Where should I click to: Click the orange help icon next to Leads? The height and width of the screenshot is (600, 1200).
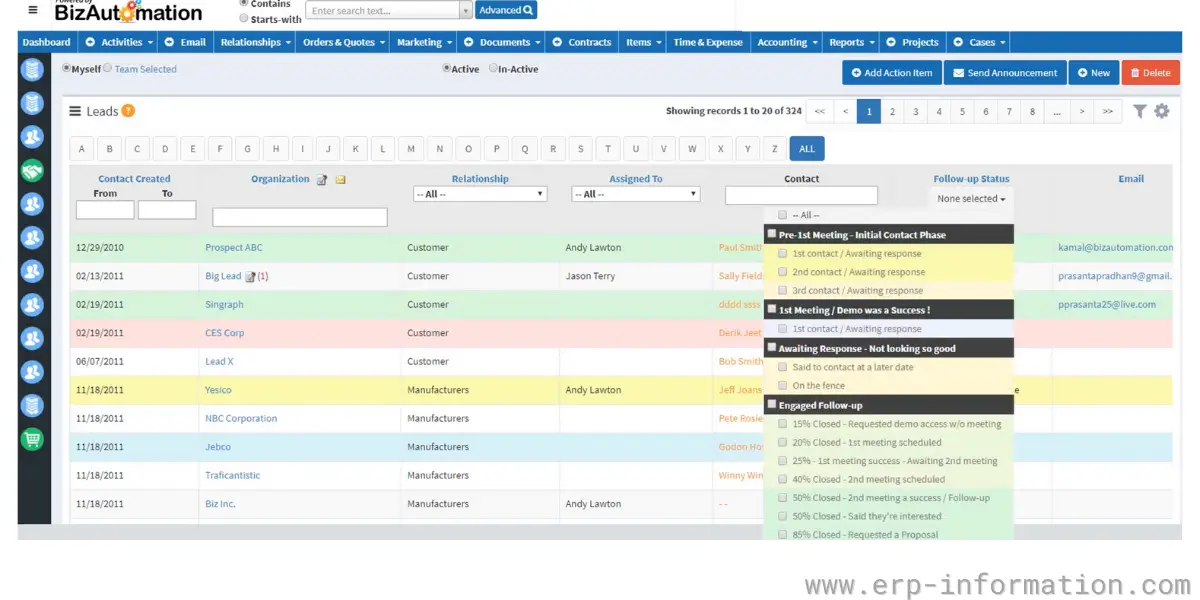pyautogui.click(x=128, y=111)
